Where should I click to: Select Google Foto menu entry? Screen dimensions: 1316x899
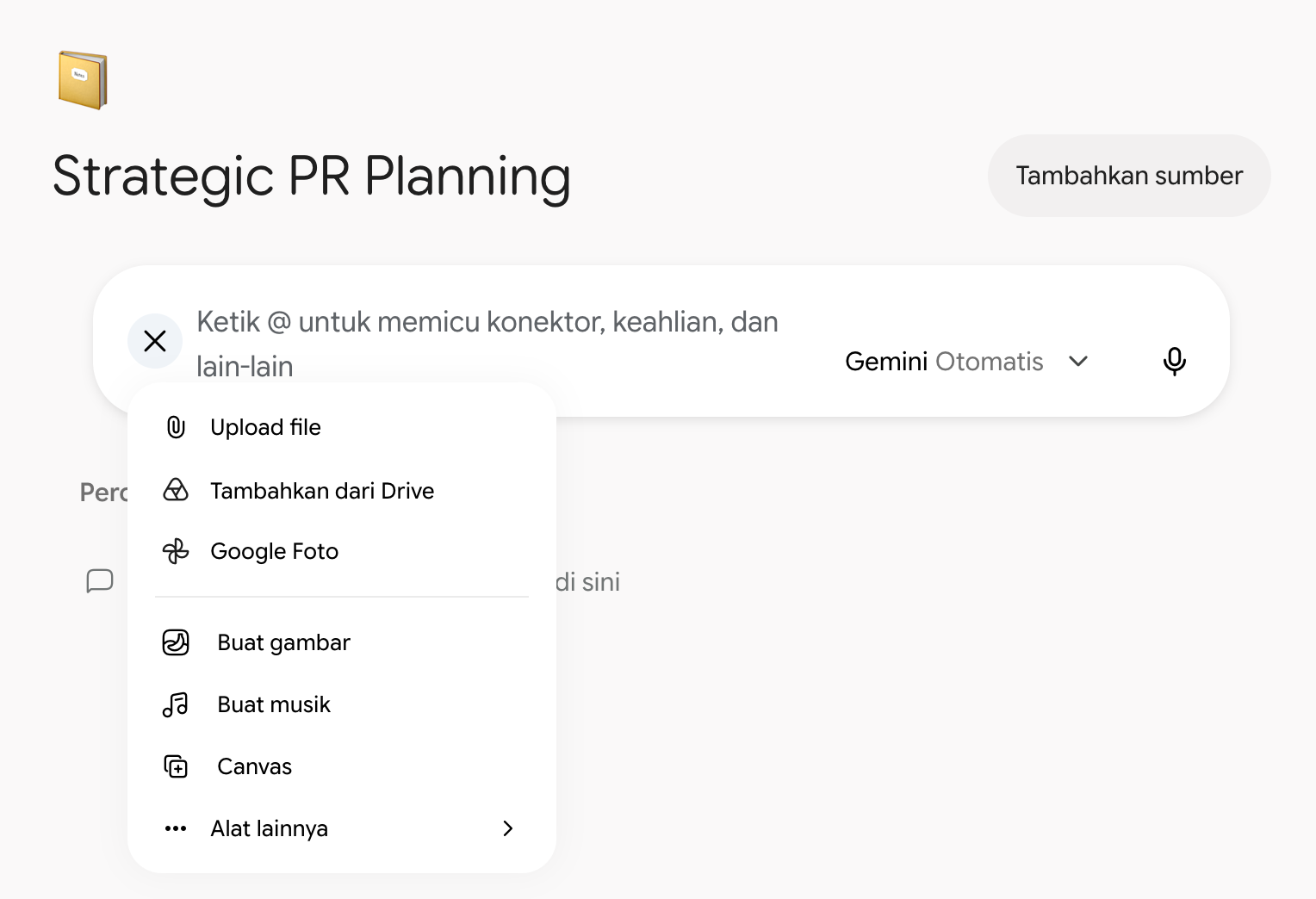pyautogui.click(x=342, y=551)
